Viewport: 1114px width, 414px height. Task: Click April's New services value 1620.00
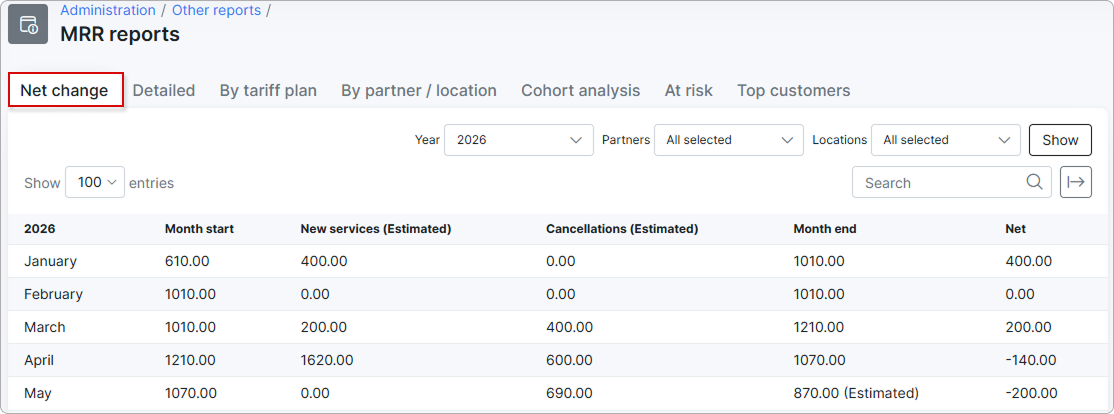327,360
